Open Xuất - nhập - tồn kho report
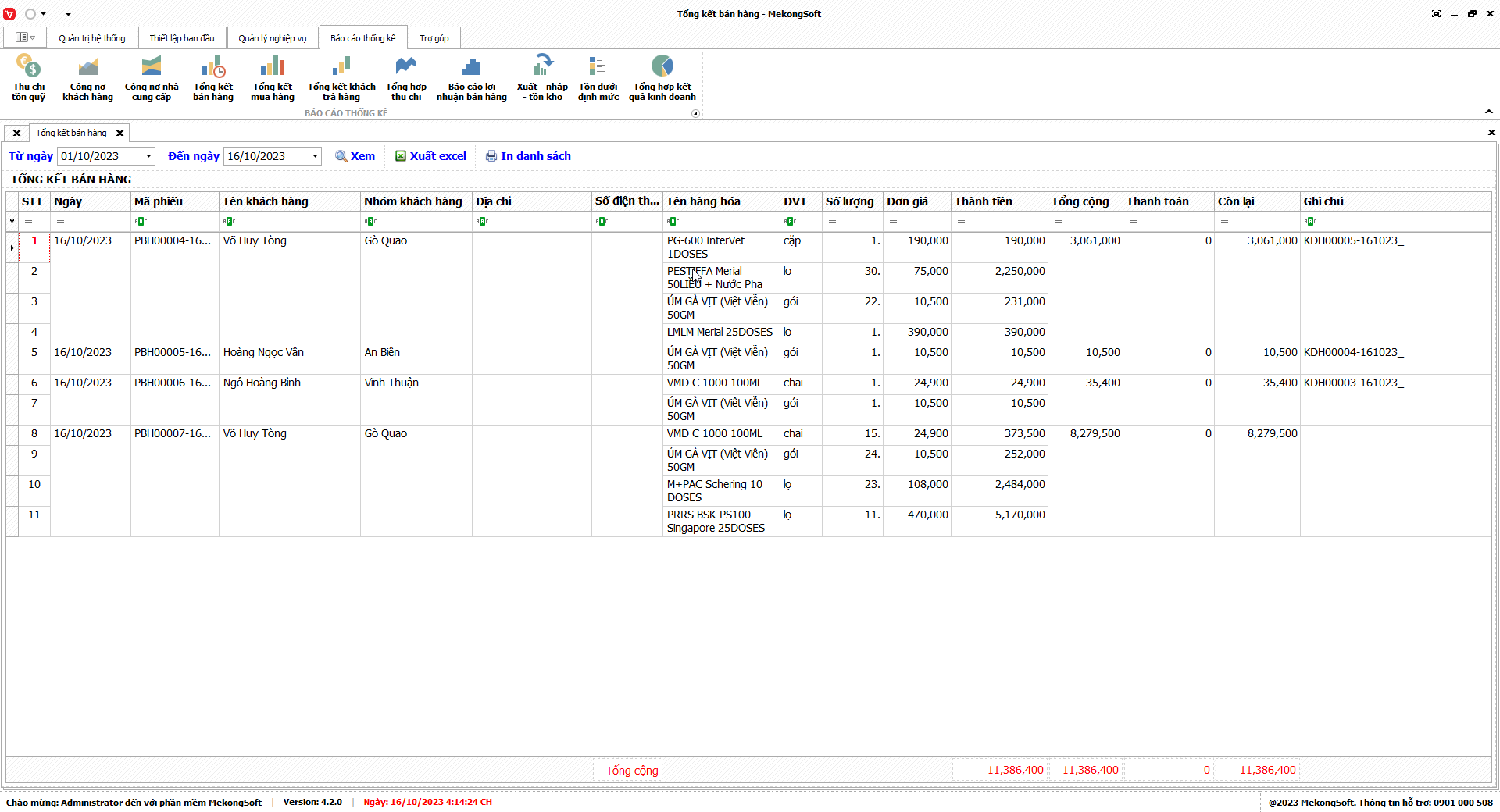 click(542, 77)
